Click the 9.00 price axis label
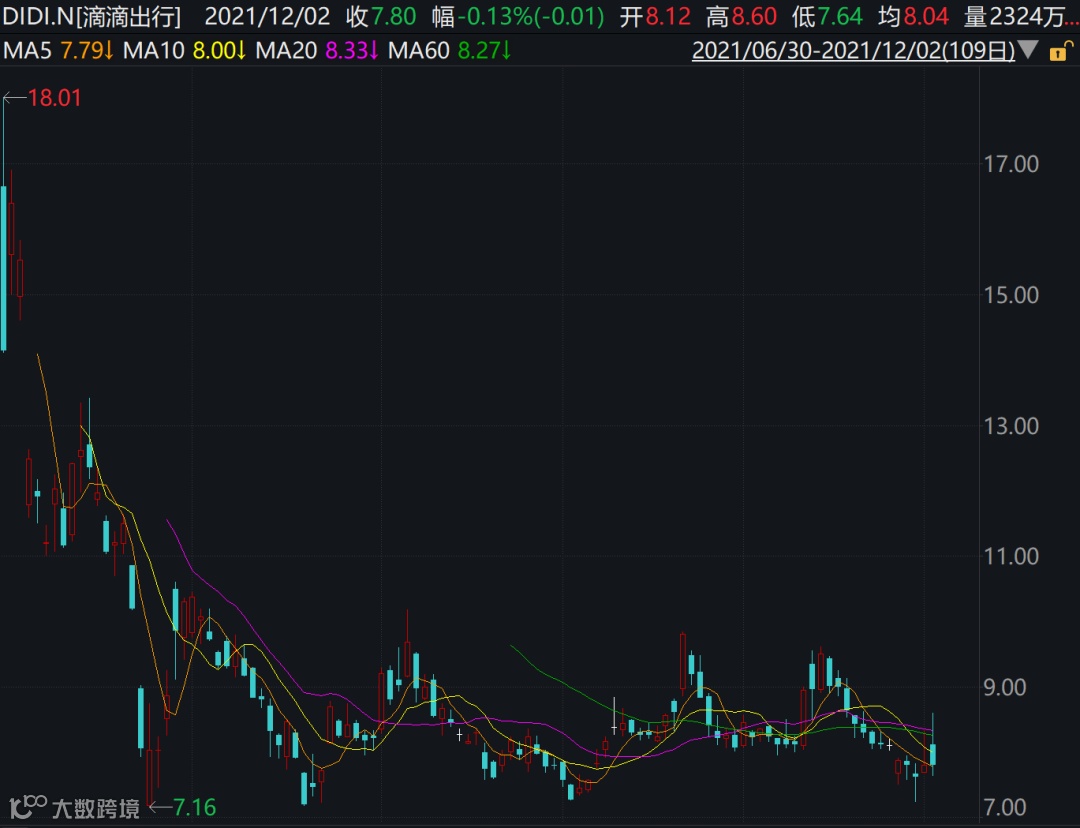 pyautogui.click(x=1005, y=687)
